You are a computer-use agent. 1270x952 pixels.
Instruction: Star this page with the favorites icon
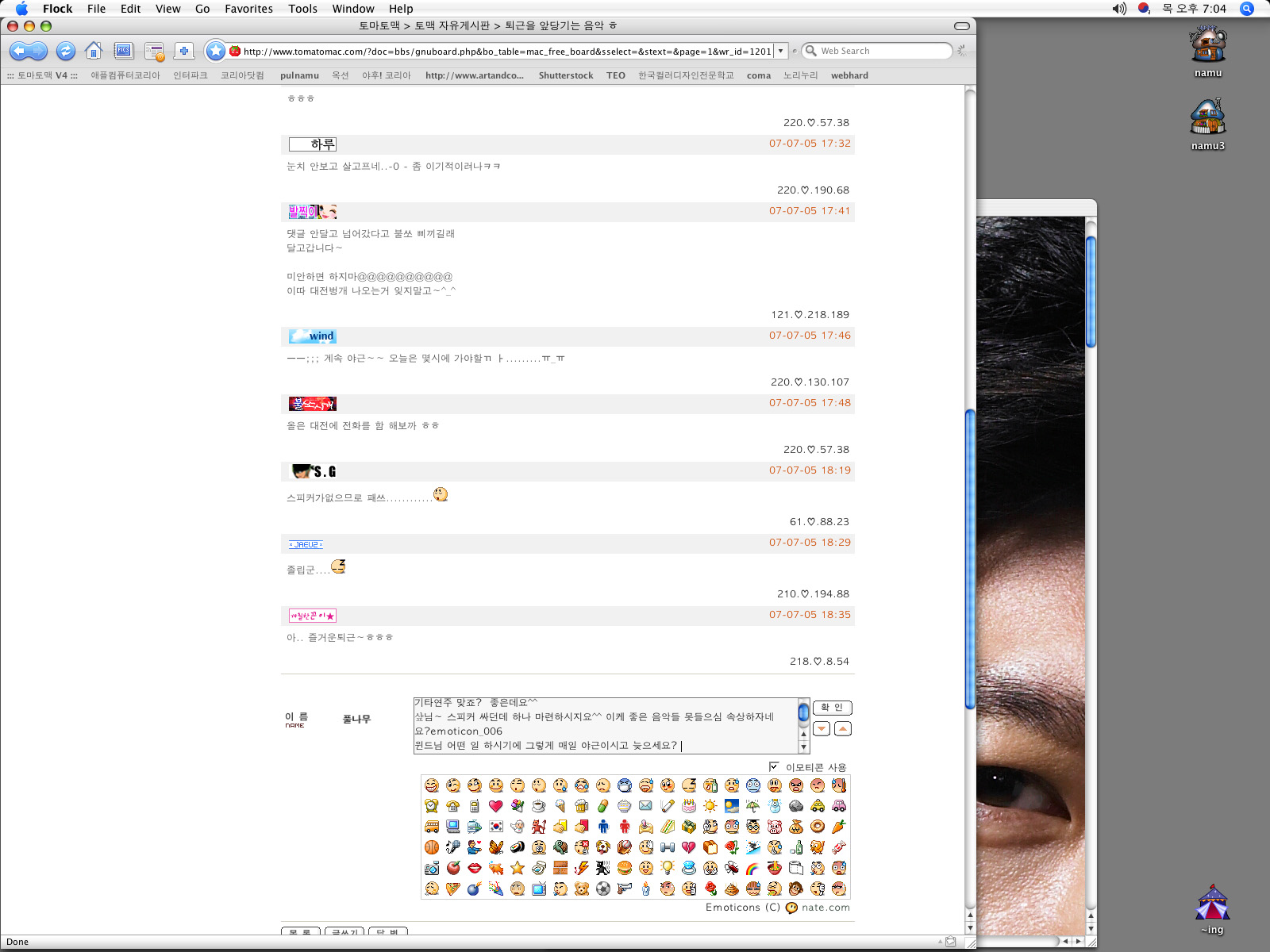click(215, 52)
